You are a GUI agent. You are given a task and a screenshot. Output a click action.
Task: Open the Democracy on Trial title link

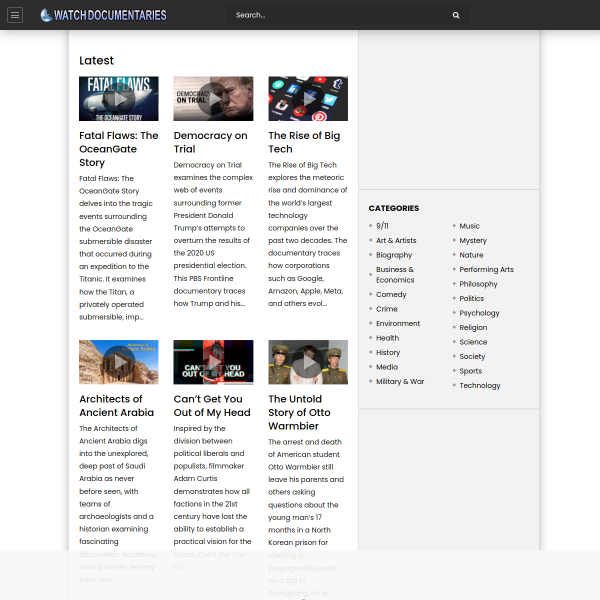(210, 142)
